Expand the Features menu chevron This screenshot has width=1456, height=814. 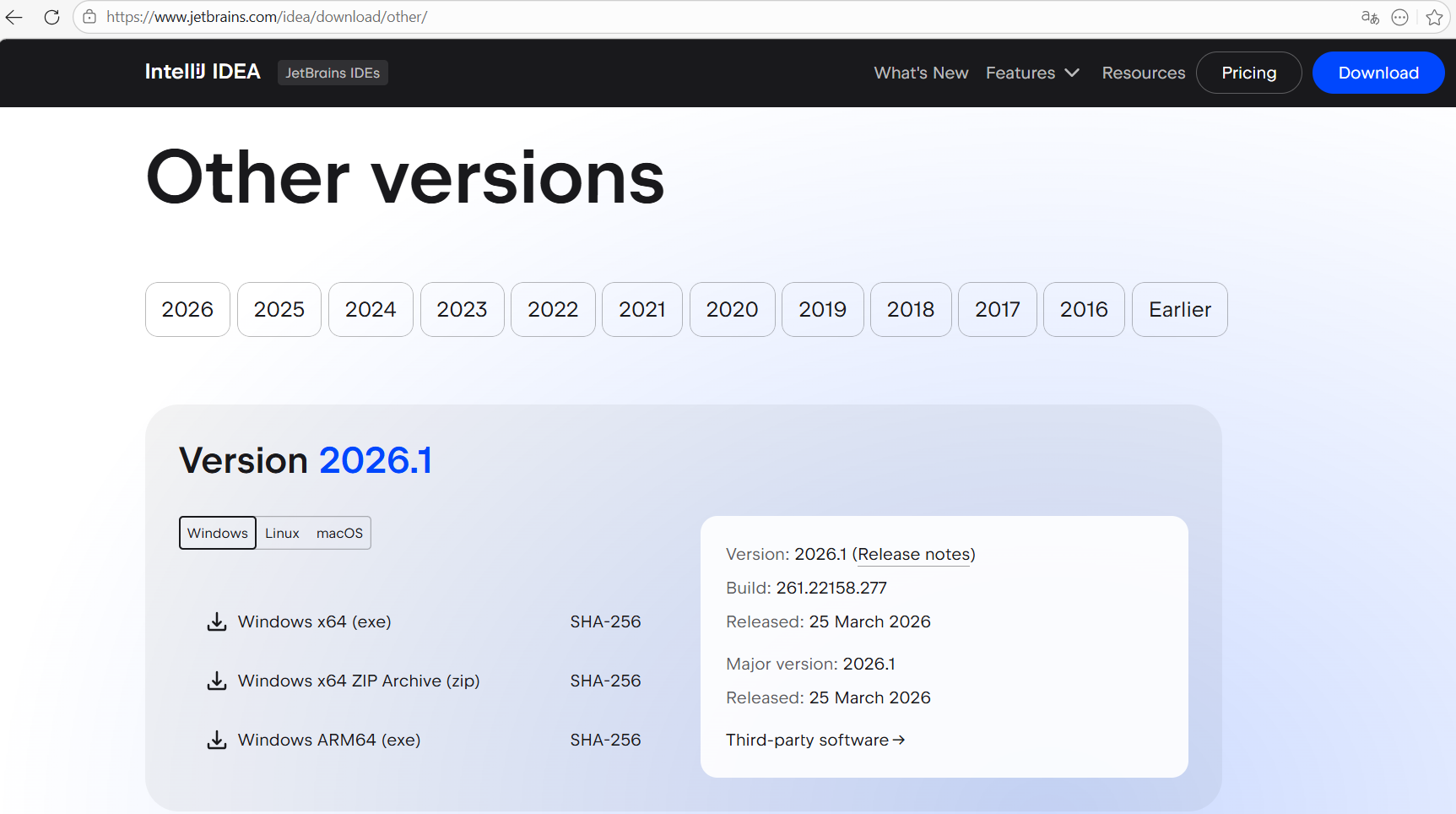1072,73
